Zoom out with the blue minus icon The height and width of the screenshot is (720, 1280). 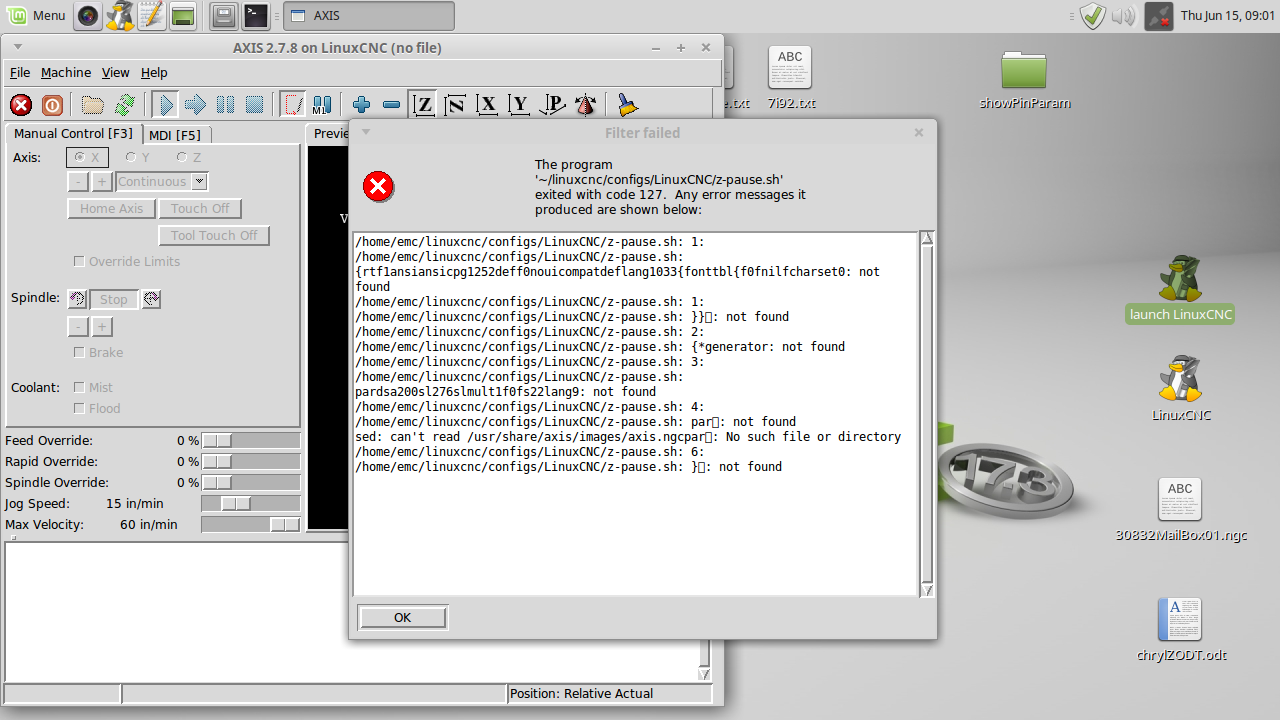391,104
